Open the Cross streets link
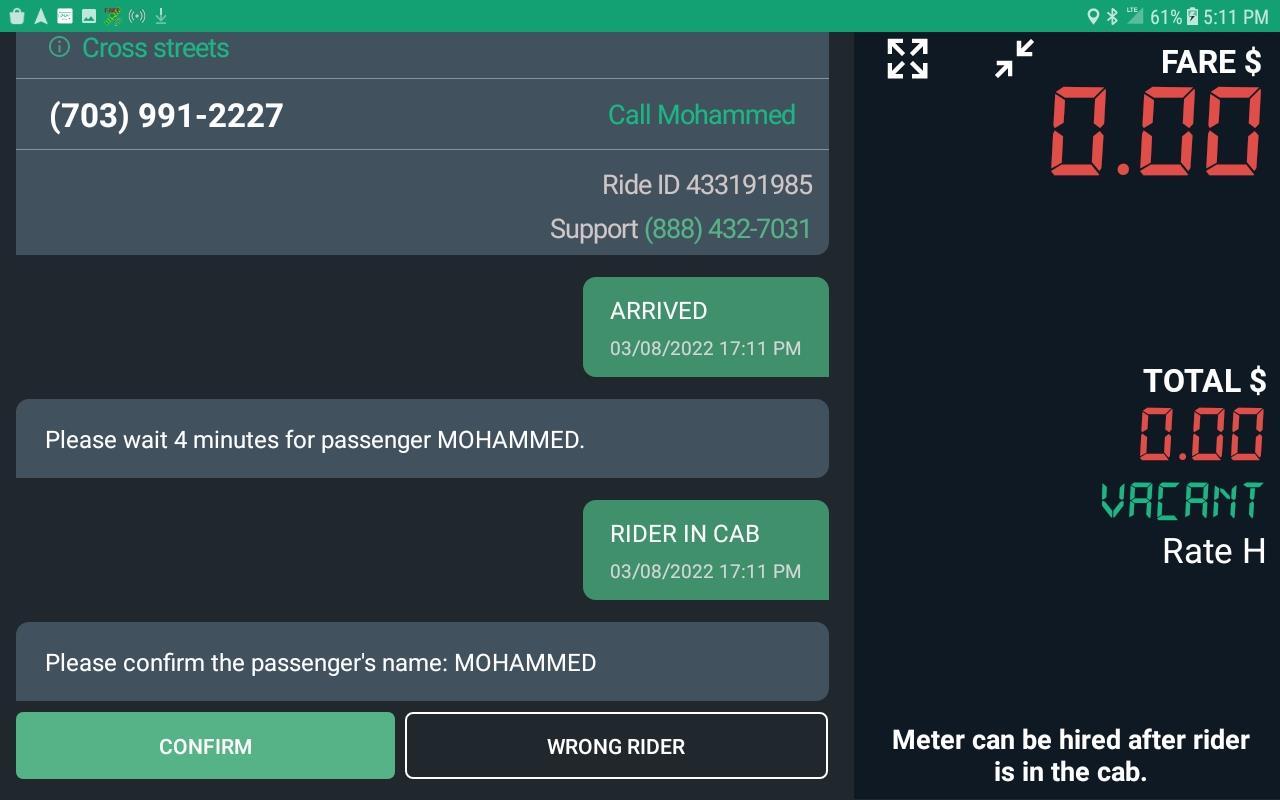 point(155,48)
